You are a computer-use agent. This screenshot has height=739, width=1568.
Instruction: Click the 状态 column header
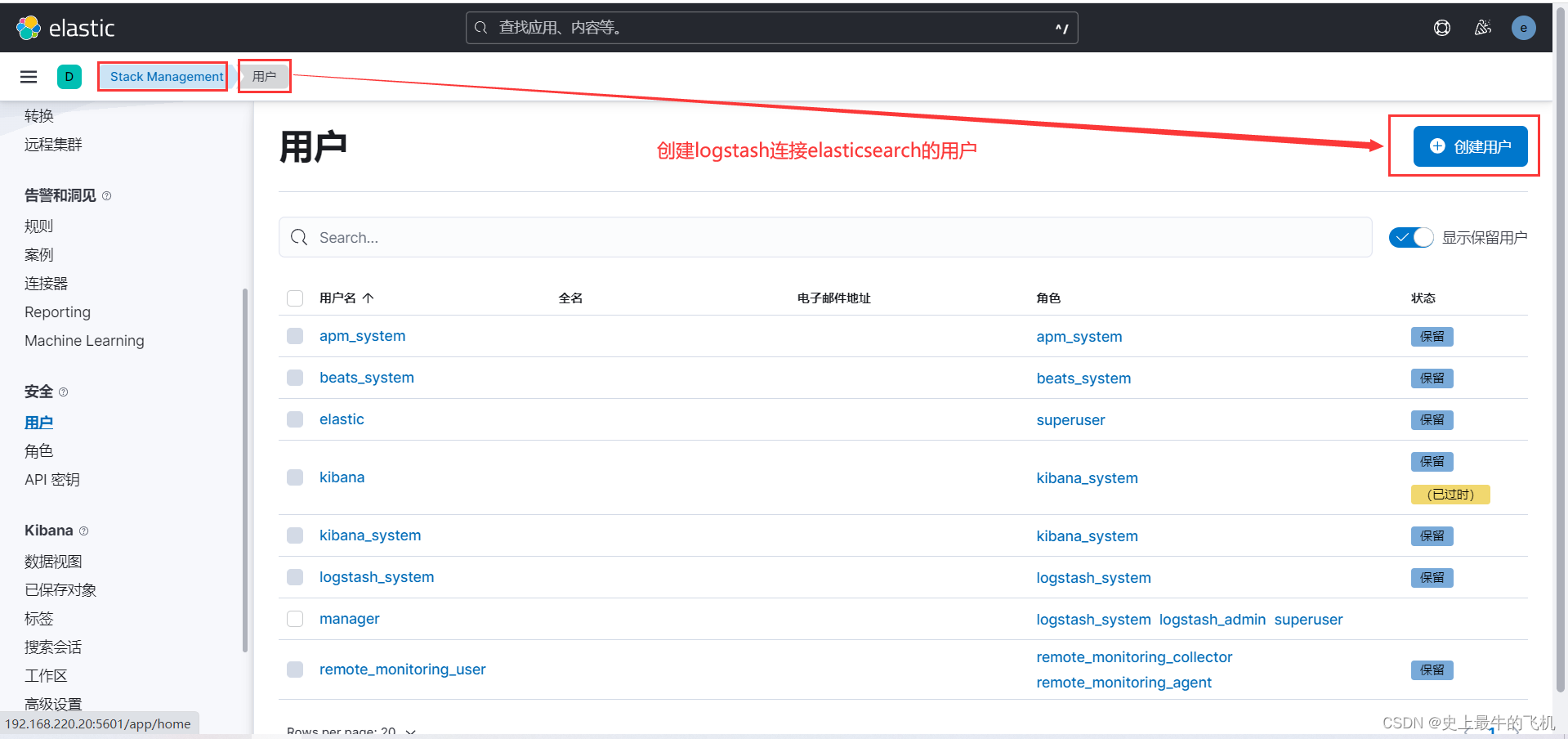pos(1423,298)
